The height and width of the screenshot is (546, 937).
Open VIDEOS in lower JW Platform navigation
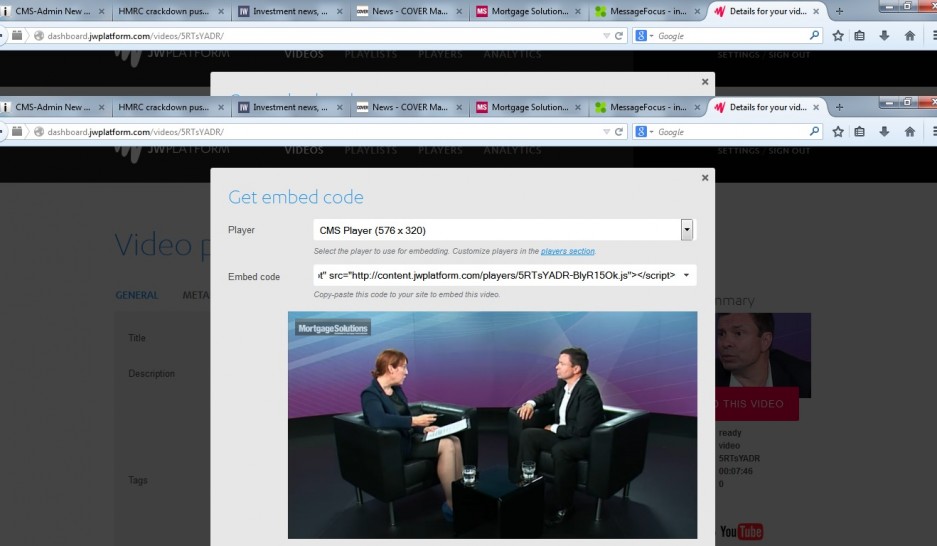(304, 151)
